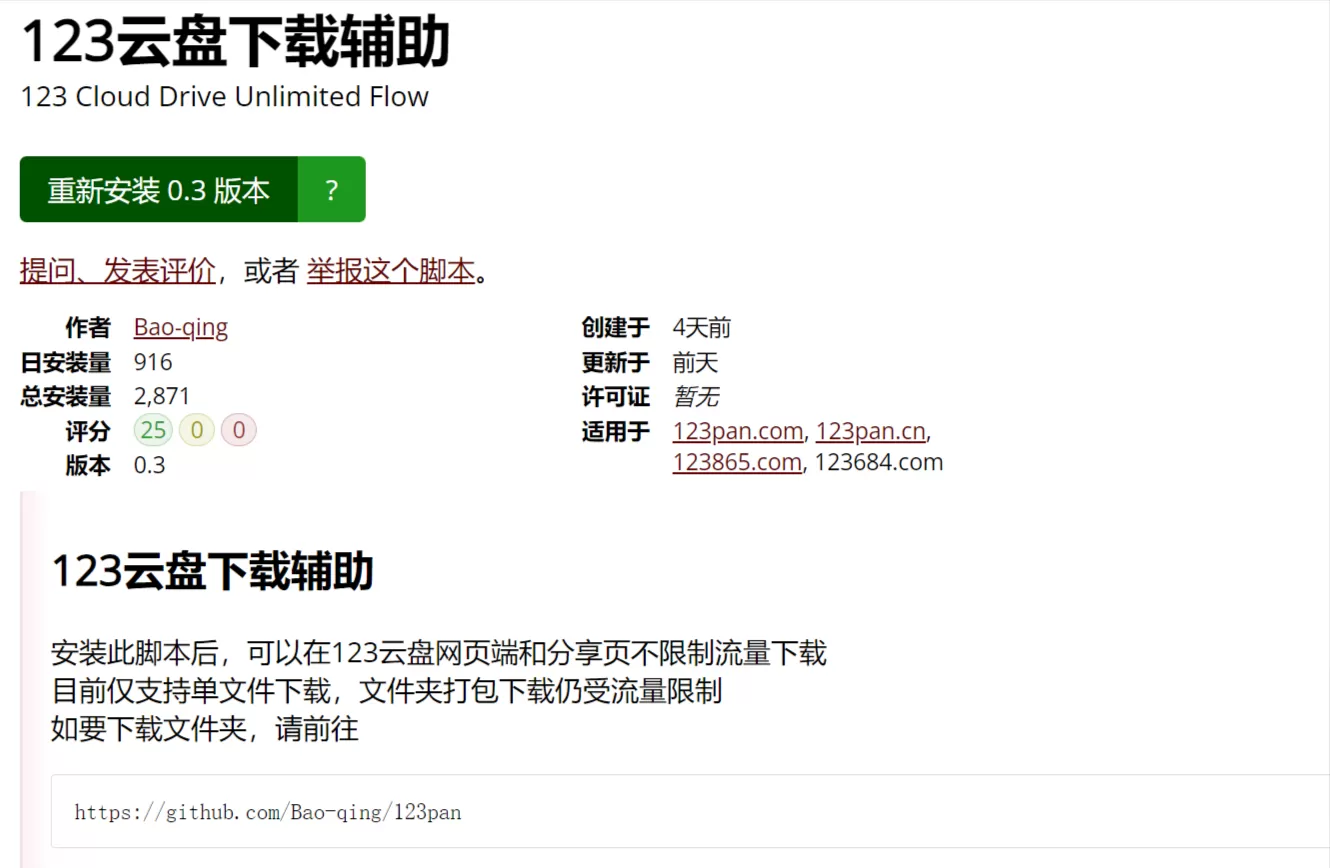
Task: Click the 举报这个脚本 report link
Action: pyautogui.click(x=391, y=270)
